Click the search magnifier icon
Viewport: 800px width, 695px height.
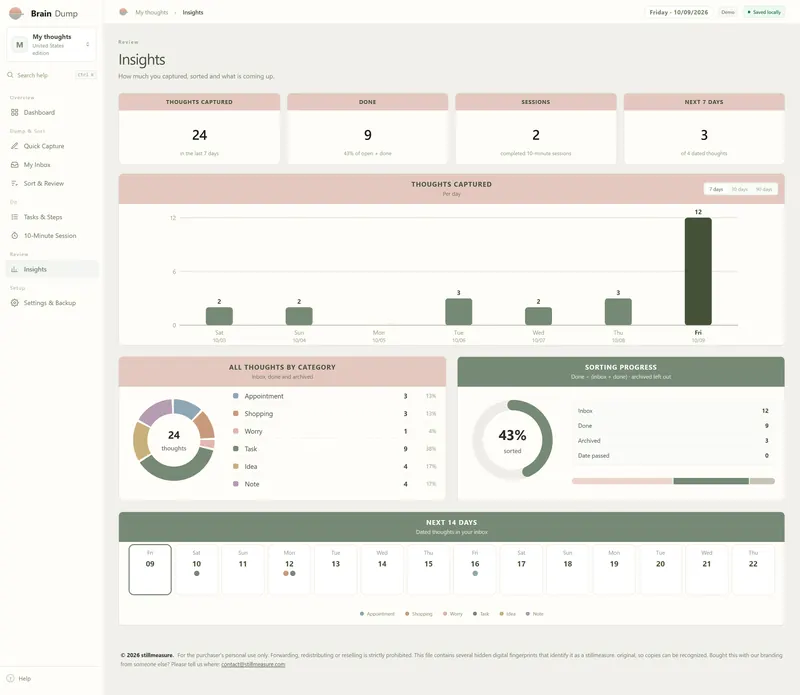(x=10, y=75)
